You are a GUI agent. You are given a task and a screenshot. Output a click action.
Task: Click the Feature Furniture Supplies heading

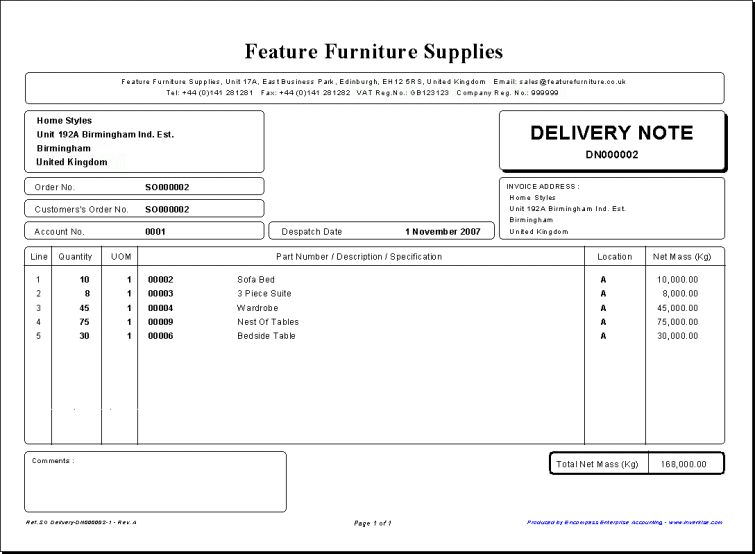coord(374,51)
